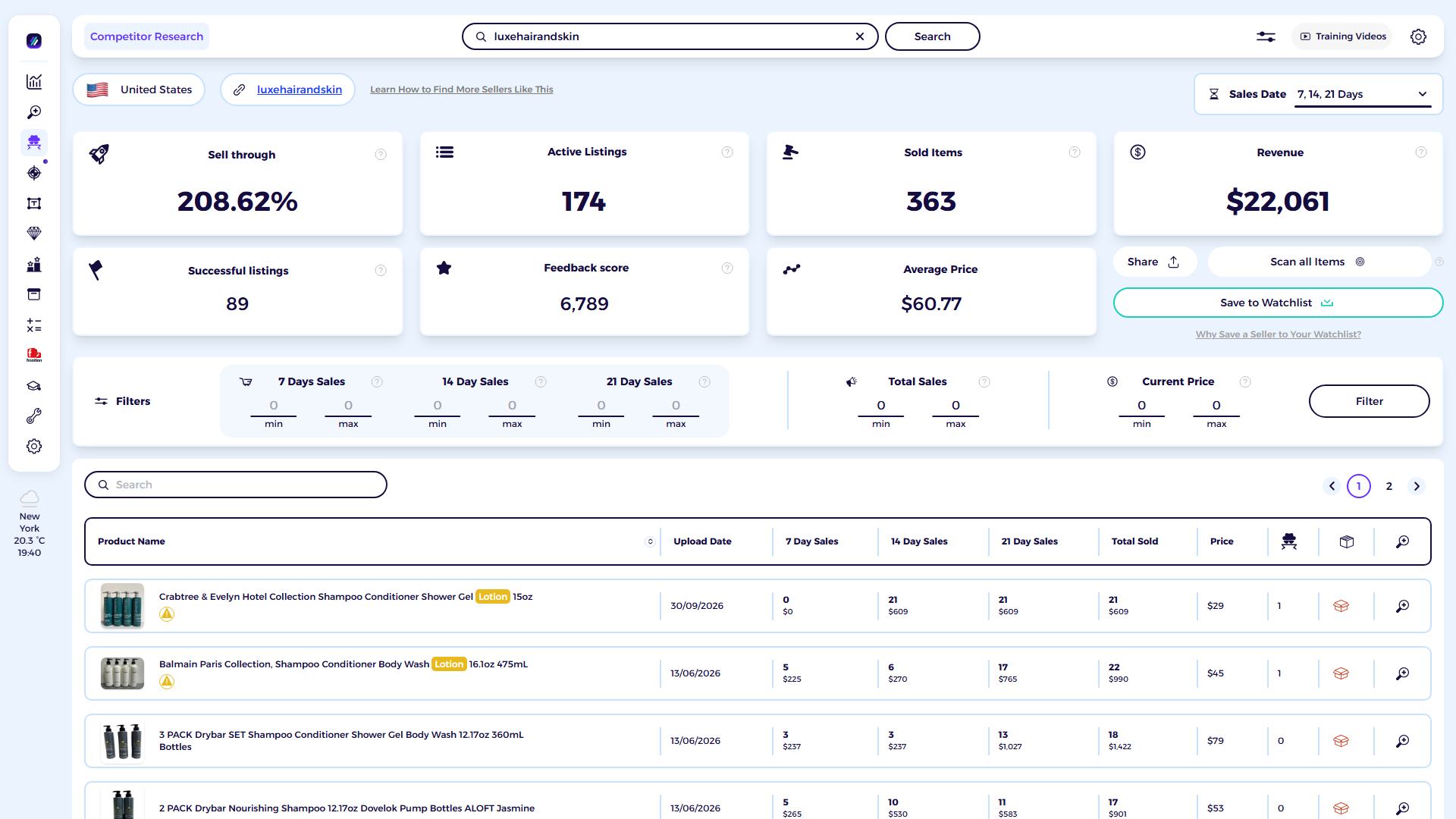Image resolution: width=1456 pixels, height=819 pixels.
Task: Click the 7 Days Sales min input
Action: [274, 406]
